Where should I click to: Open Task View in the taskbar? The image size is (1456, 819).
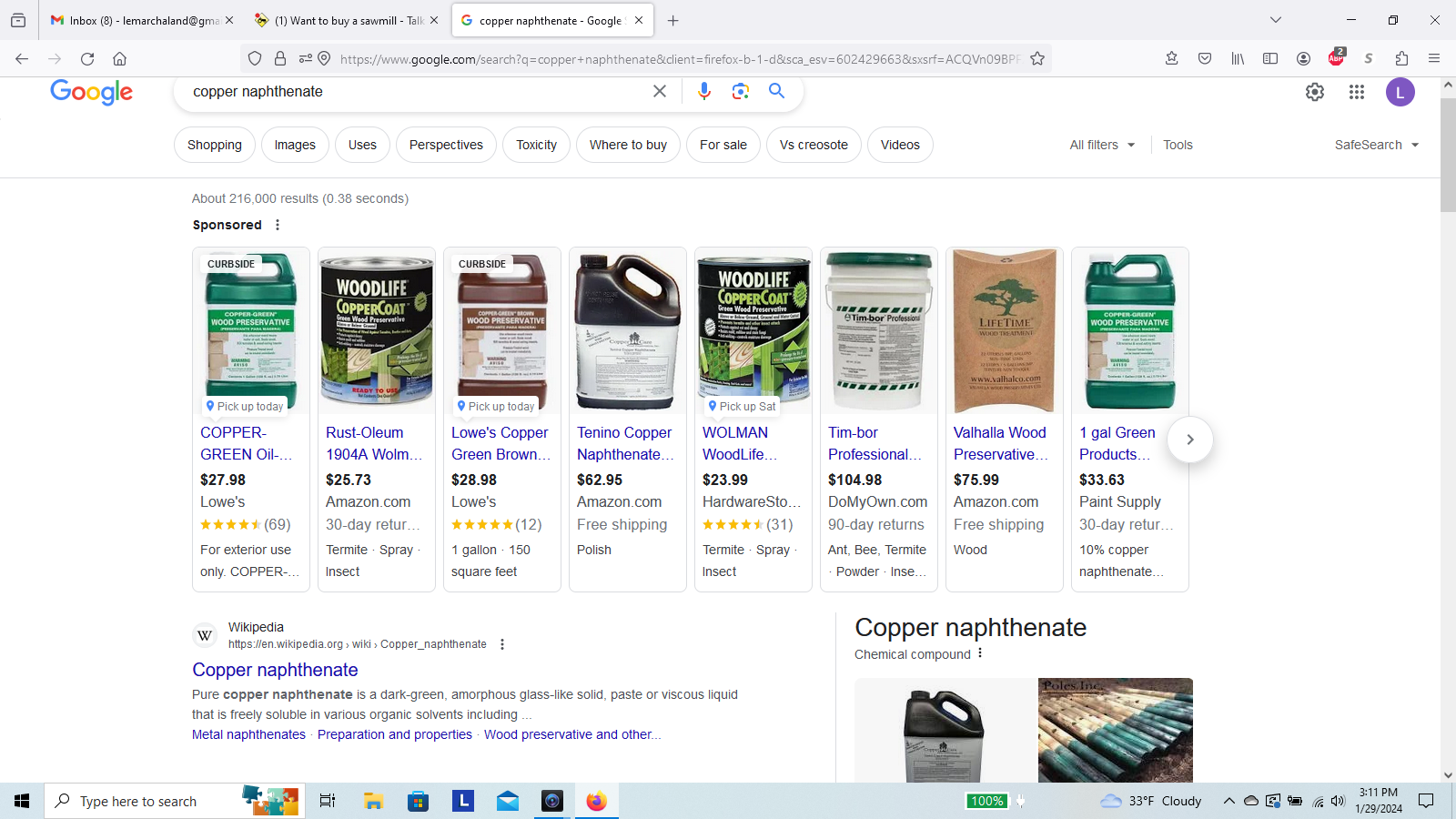[x=328, y=801]
